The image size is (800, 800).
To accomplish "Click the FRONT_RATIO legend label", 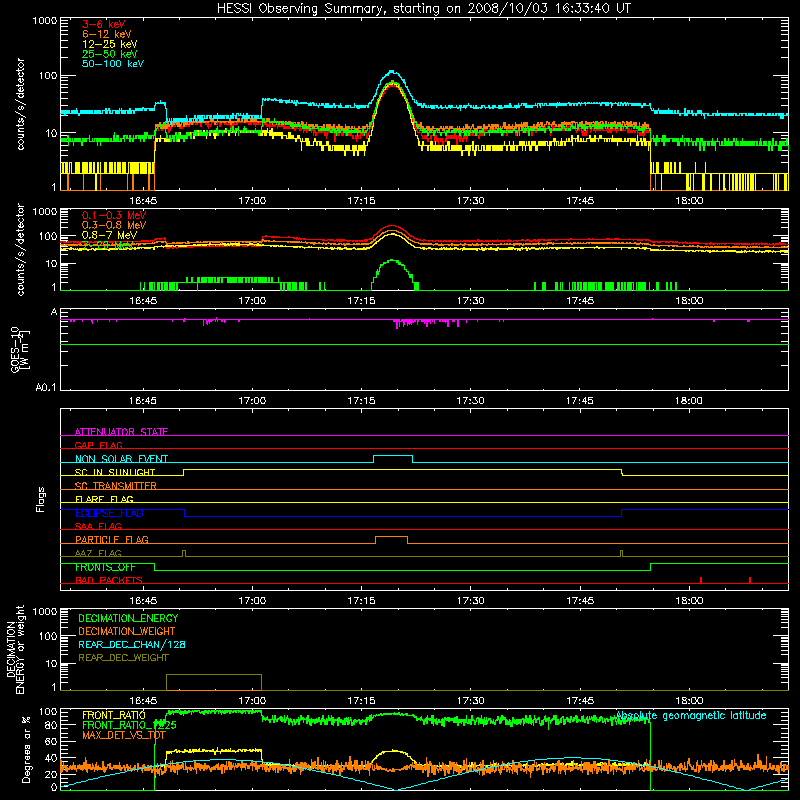I will click(x=114, y=715).
